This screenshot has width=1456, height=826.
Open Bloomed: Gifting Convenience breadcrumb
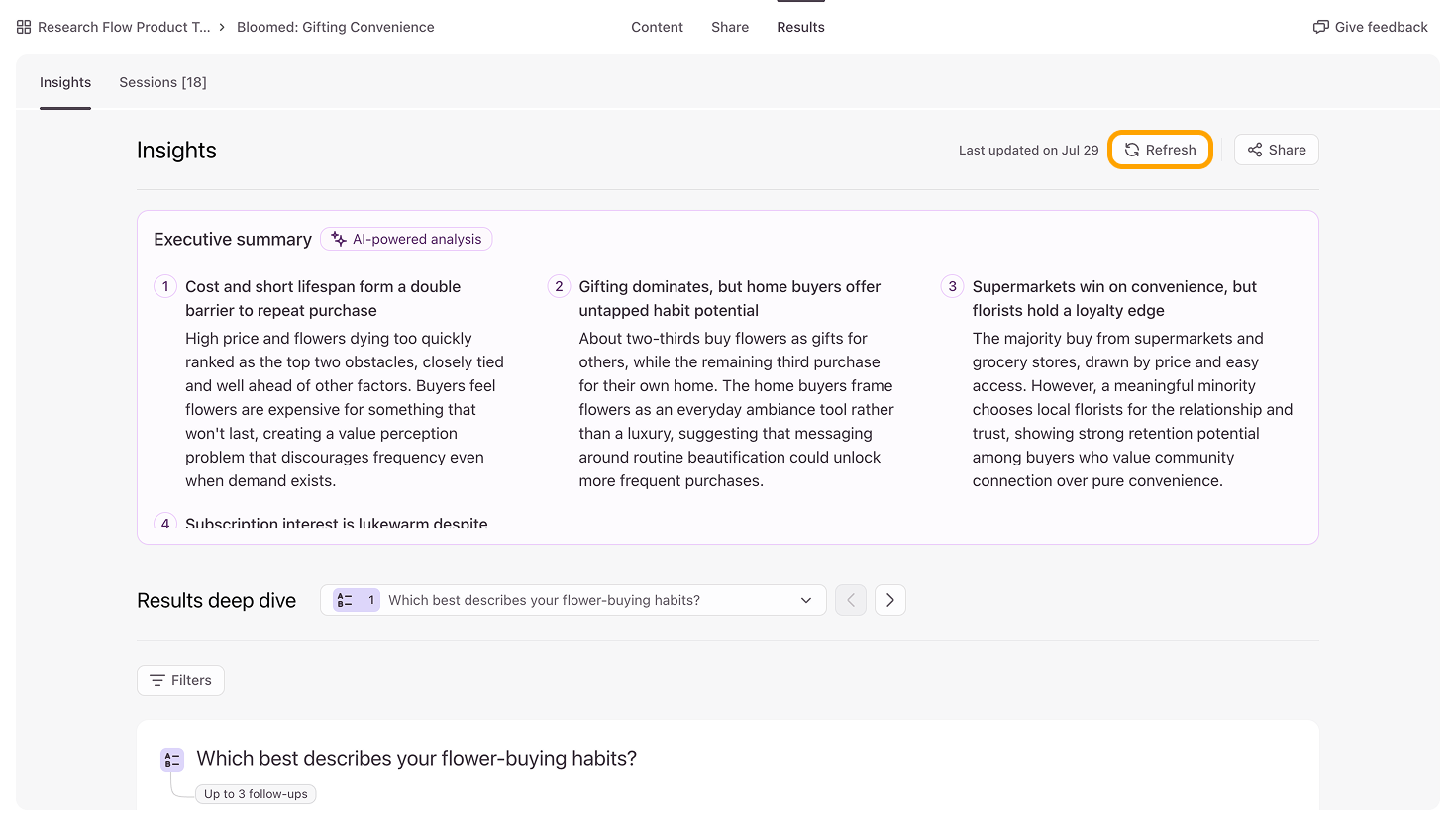[x=336, y=27]
